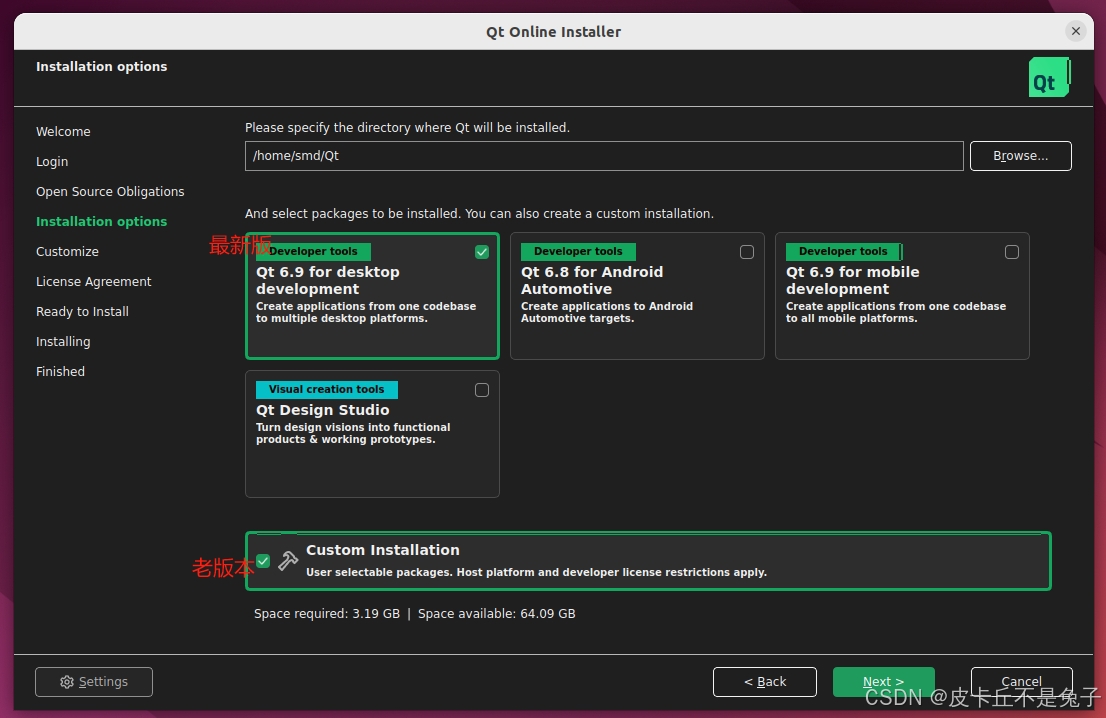Viewport: 1106px width, 718px height.
Task: Uncheck Qt 6.9 for desktop development
Action: (481, 252)
